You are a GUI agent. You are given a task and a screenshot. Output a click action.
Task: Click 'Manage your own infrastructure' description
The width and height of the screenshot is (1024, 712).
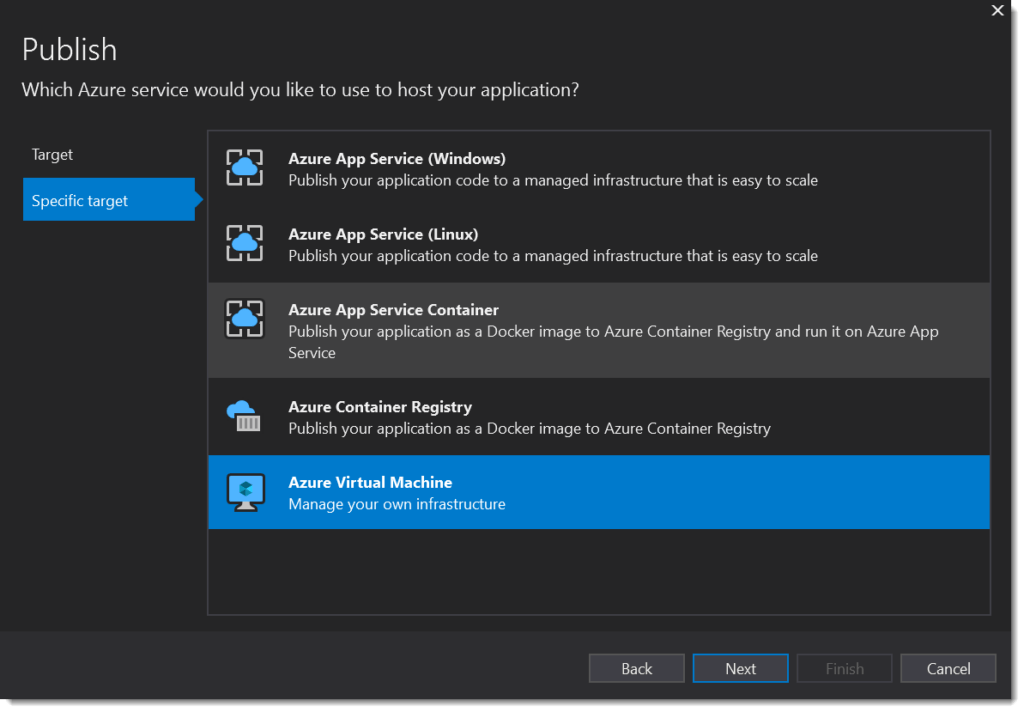click(397, 504)
